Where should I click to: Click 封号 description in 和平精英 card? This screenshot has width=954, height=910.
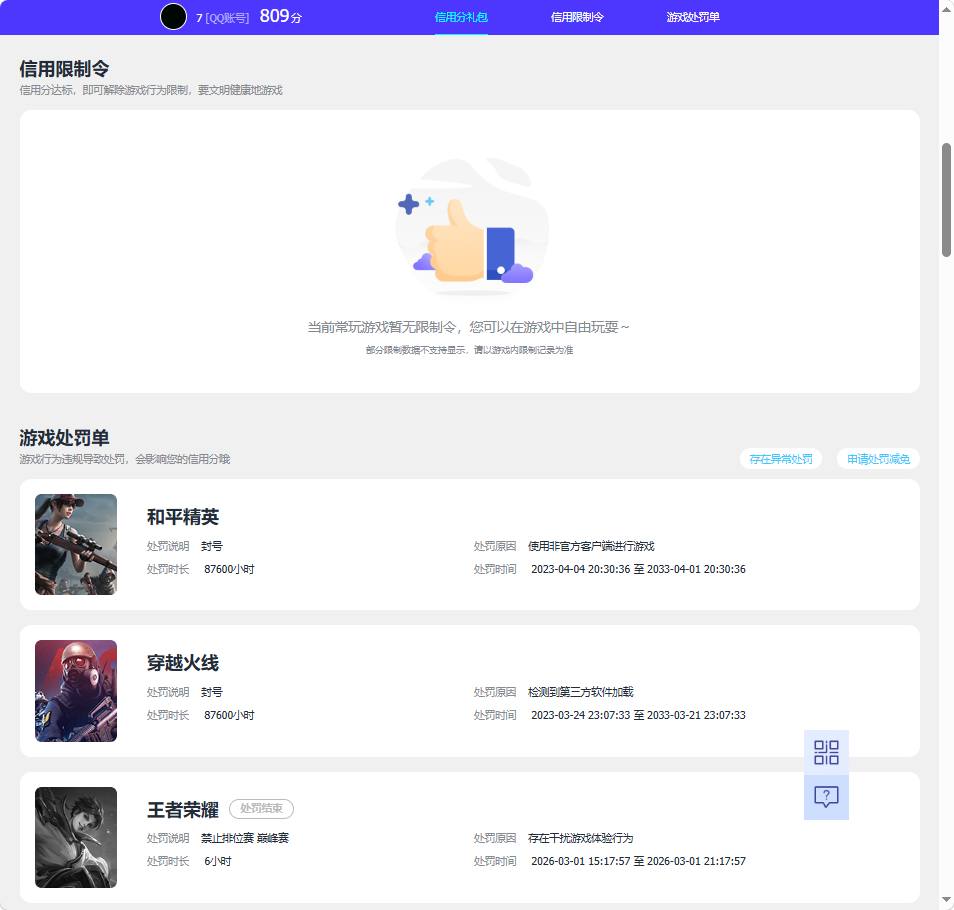(x=212, y=546)
